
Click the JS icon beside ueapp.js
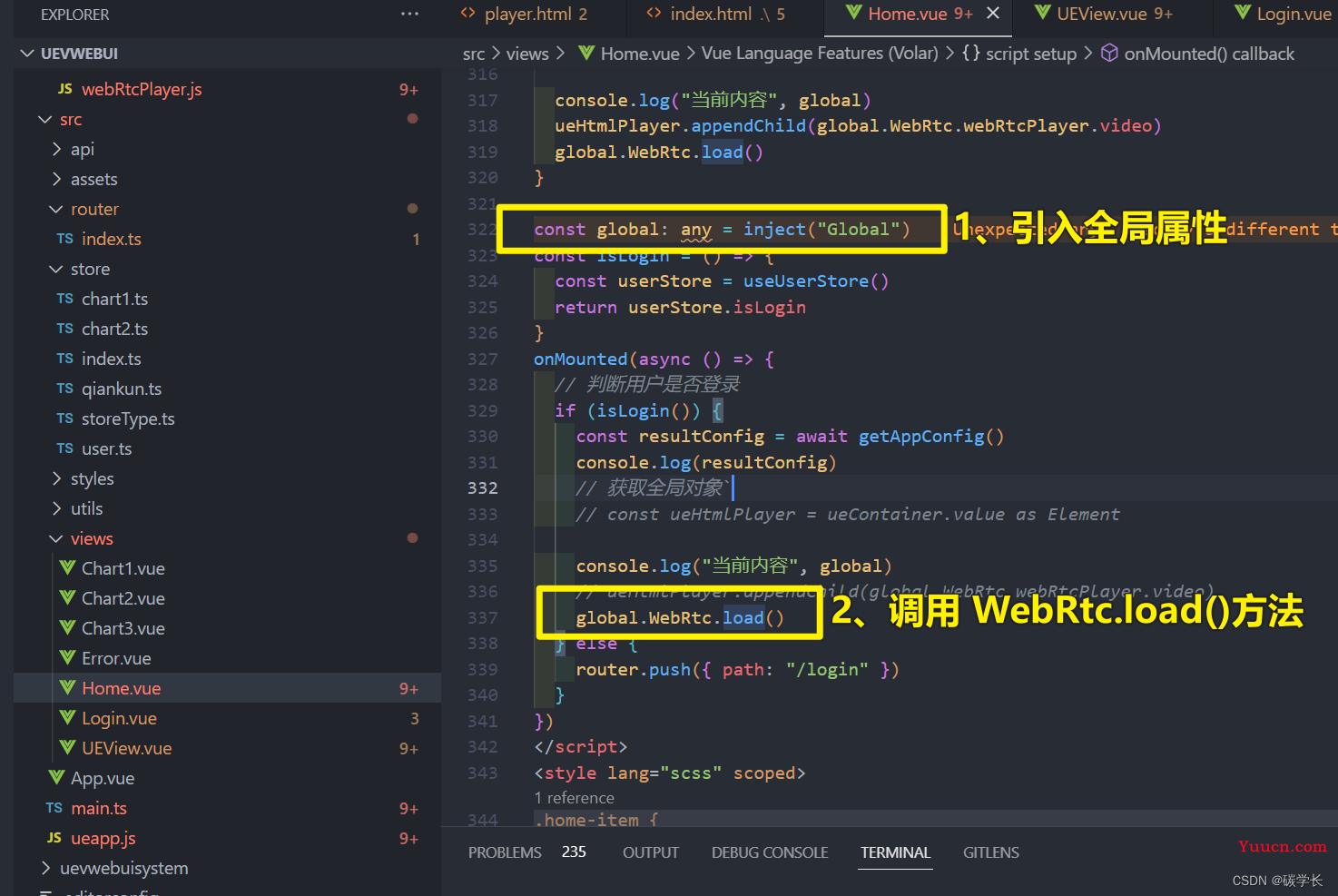coord(54,838)
